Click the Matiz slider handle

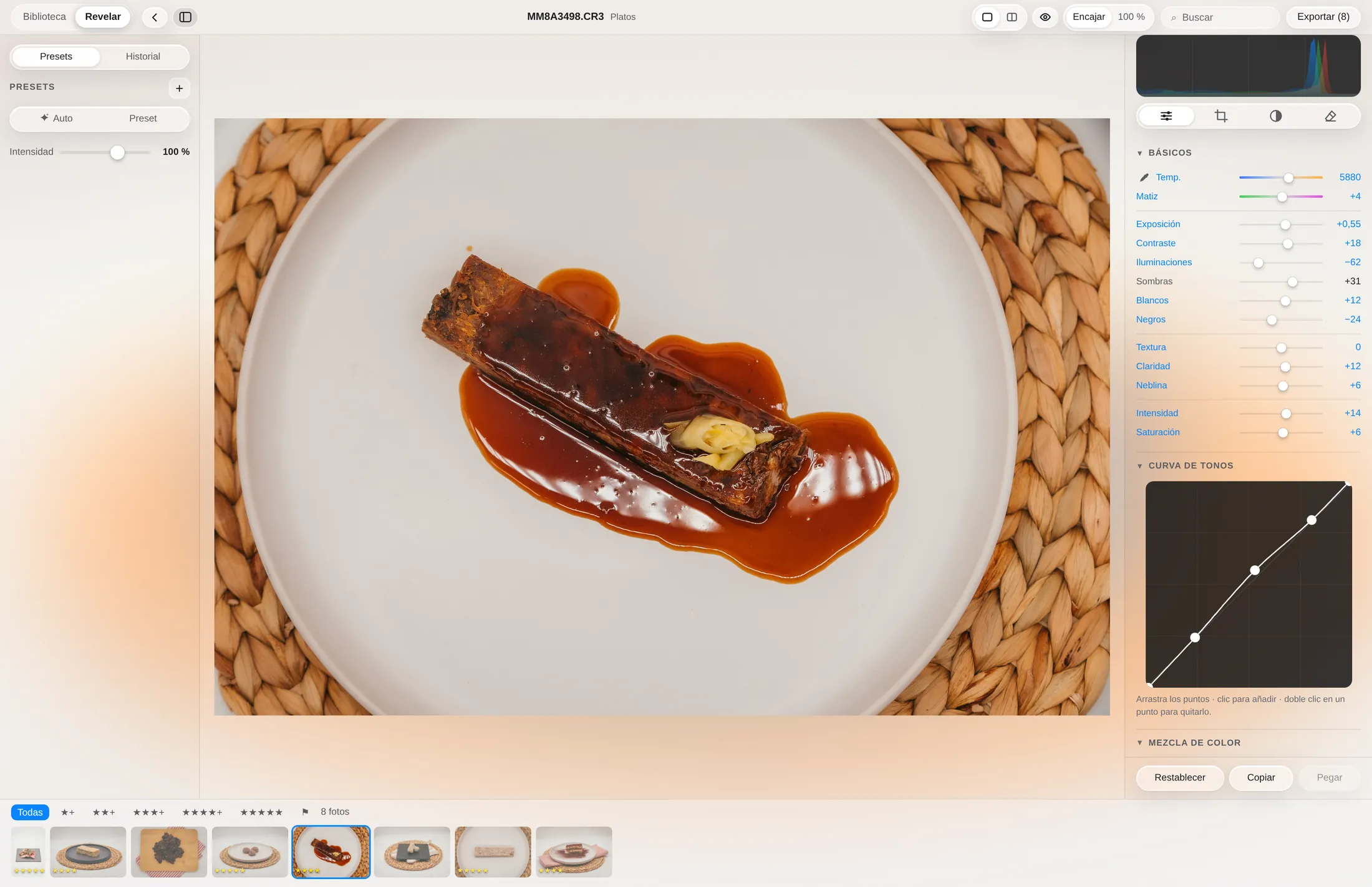[1282, 197]
